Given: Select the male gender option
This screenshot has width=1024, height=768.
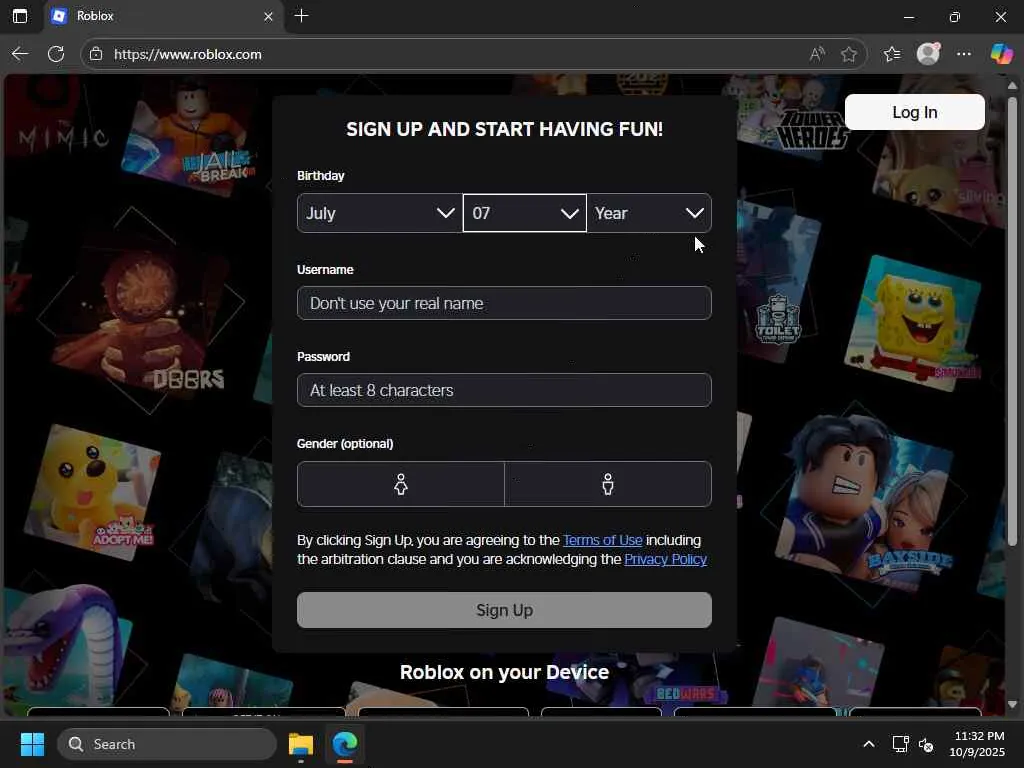Looking at the screenshot, I should [608, 484].
